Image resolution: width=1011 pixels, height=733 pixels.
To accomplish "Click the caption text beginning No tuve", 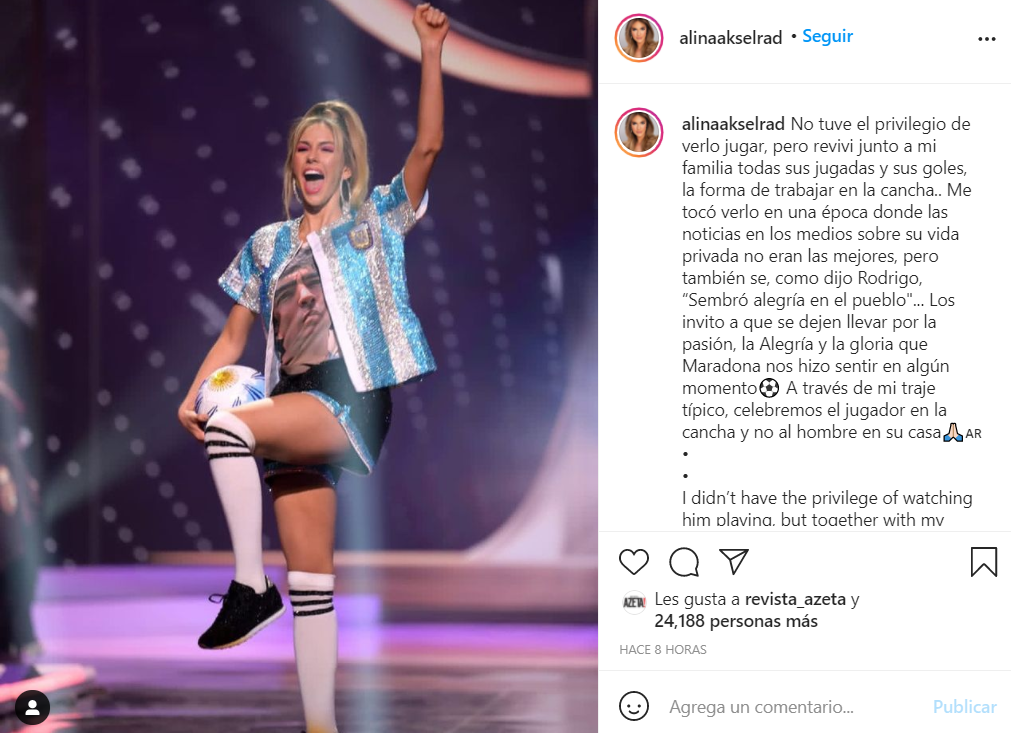I will coord(827,278).
